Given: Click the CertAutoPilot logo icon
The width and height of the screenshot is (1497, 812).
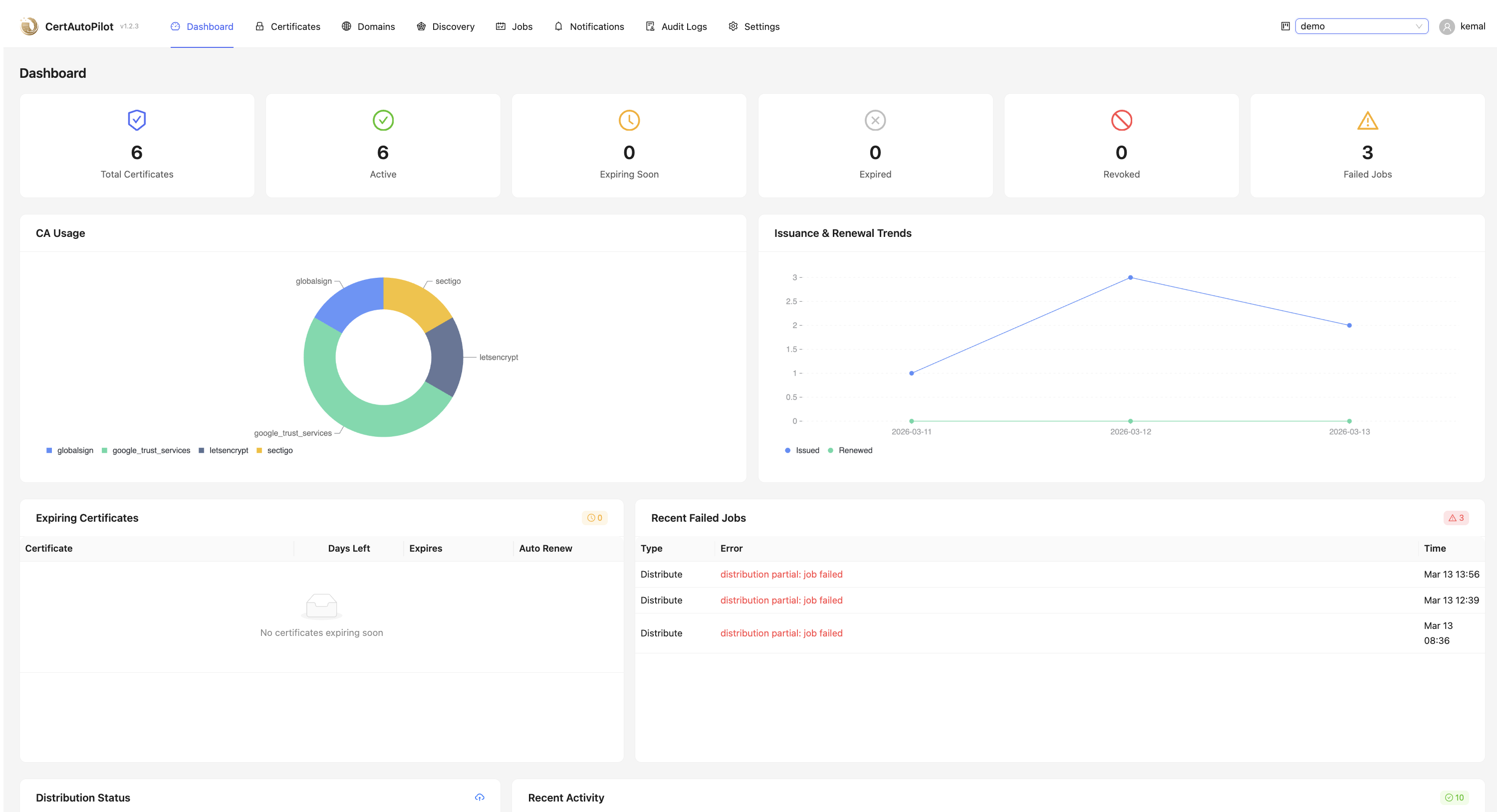Looking at the screenshot, I should coord(29,26).
